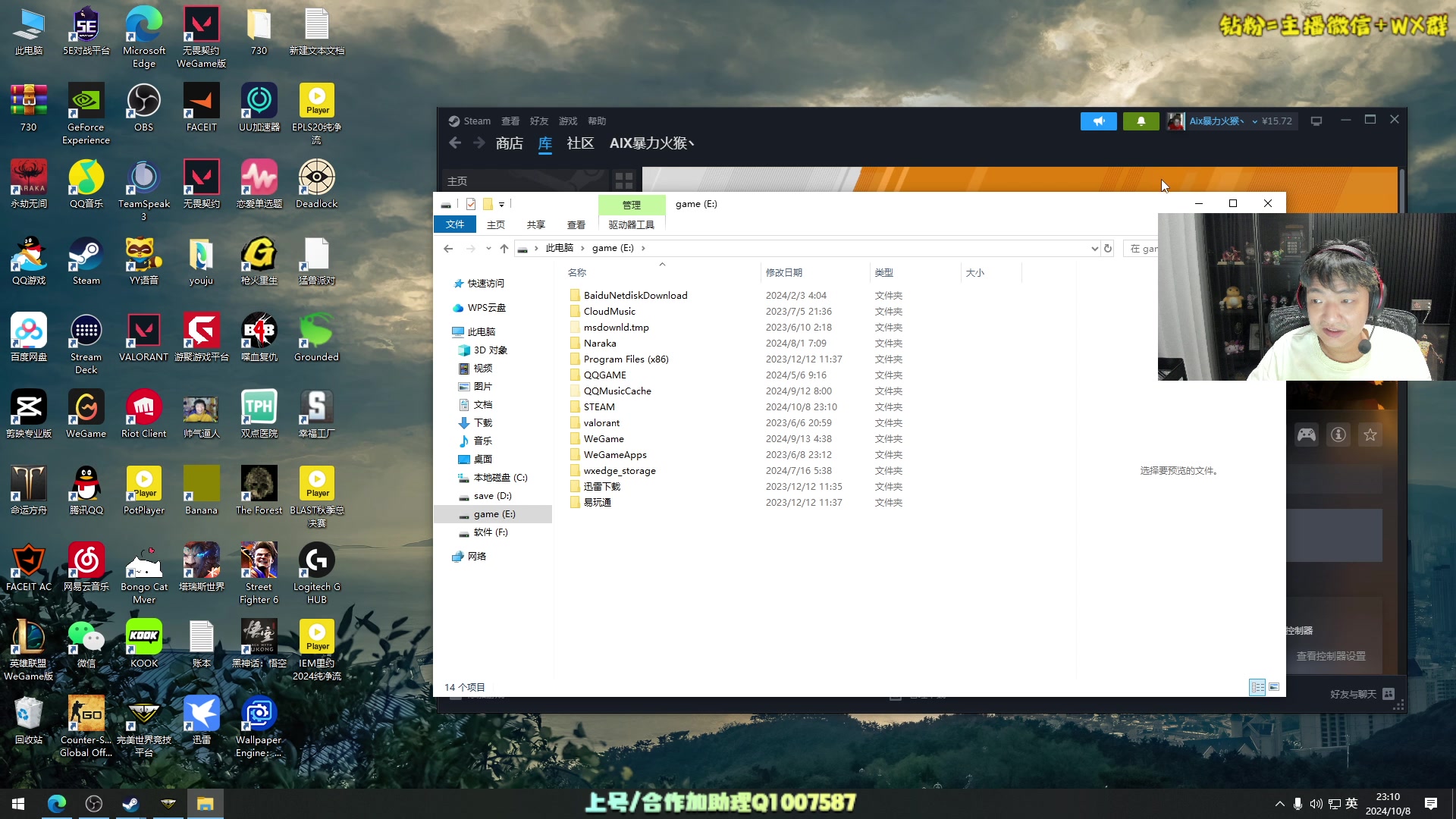Open TeamSpeak 3 desktop icon
This screenshot has width=1456, height=819.
pos(143,190)
